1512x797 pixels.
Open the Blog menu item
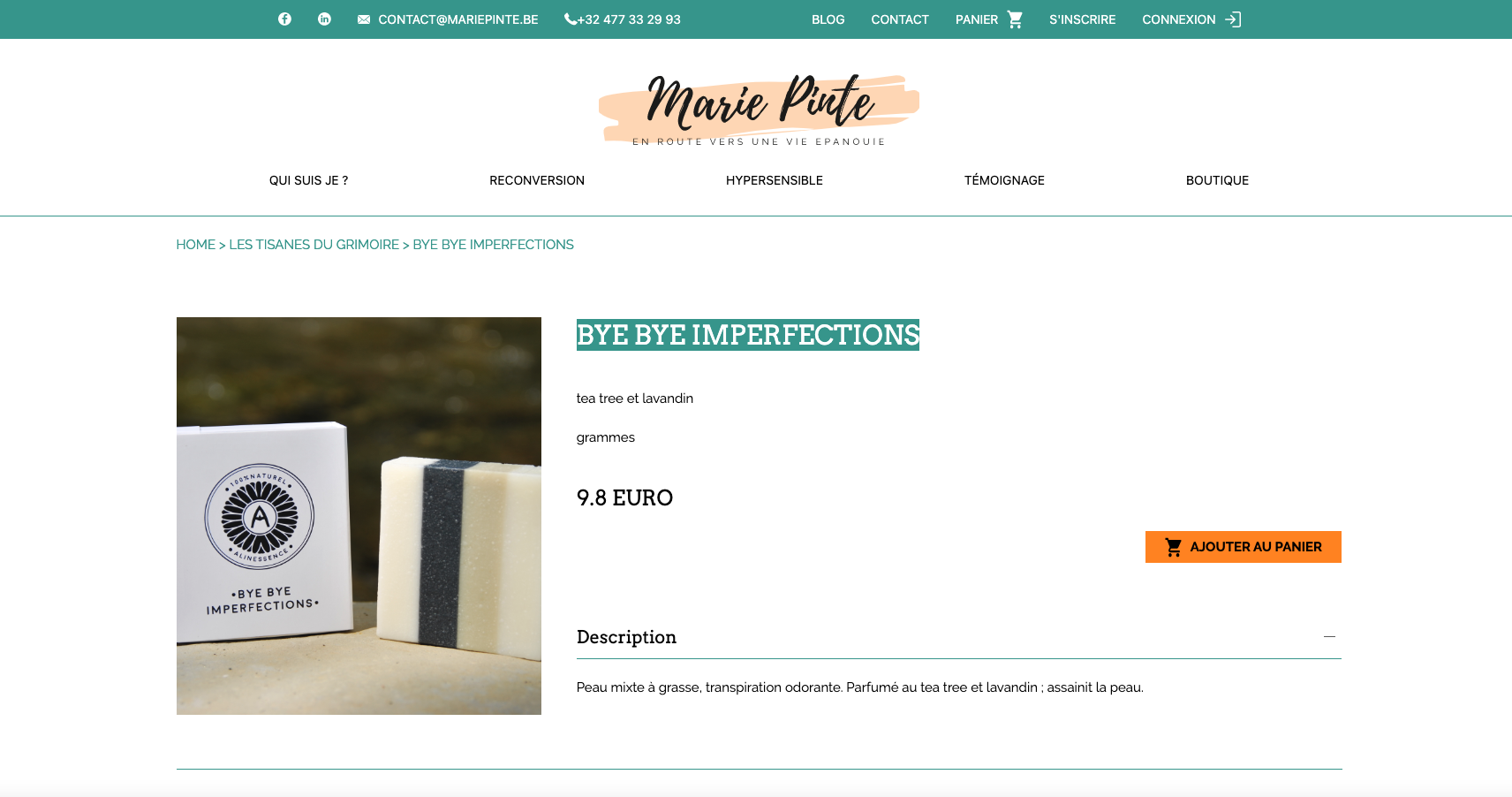coord(828,19)
